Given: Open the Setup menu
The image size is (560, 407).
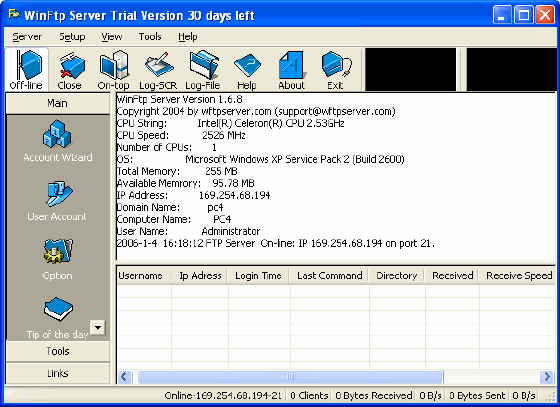Looking at the screenshot, I should point(72,37).
